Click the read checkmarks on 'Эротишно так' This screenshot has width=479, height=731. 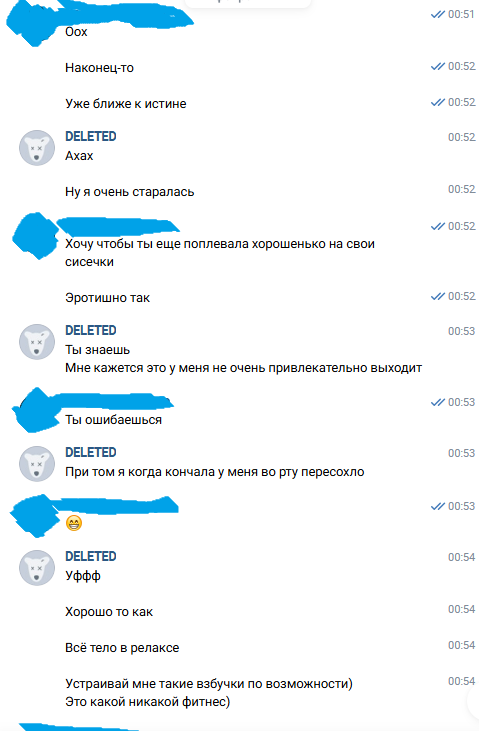(437, 296)
